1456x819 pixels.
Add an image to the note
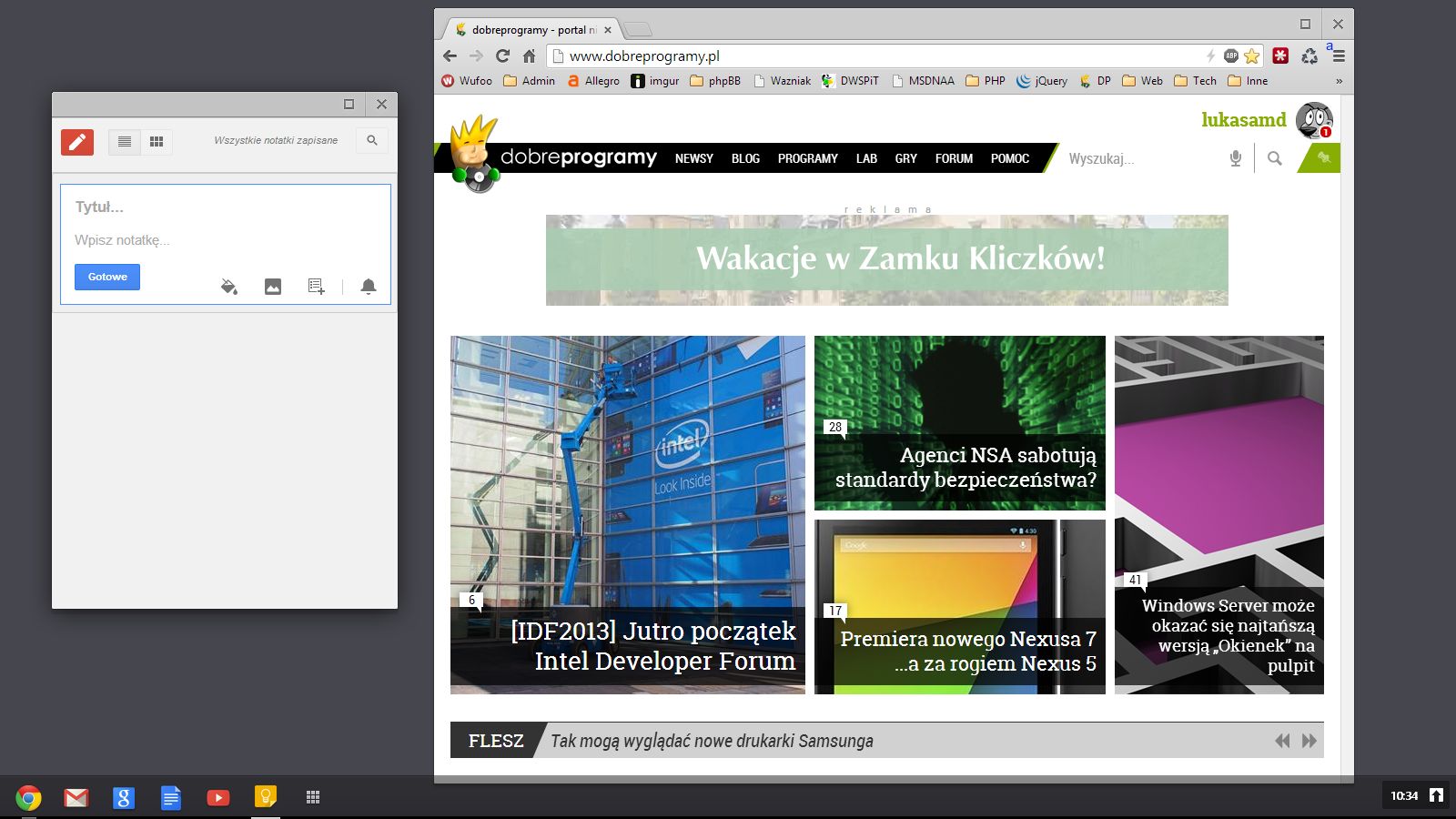tap(273, 287)
